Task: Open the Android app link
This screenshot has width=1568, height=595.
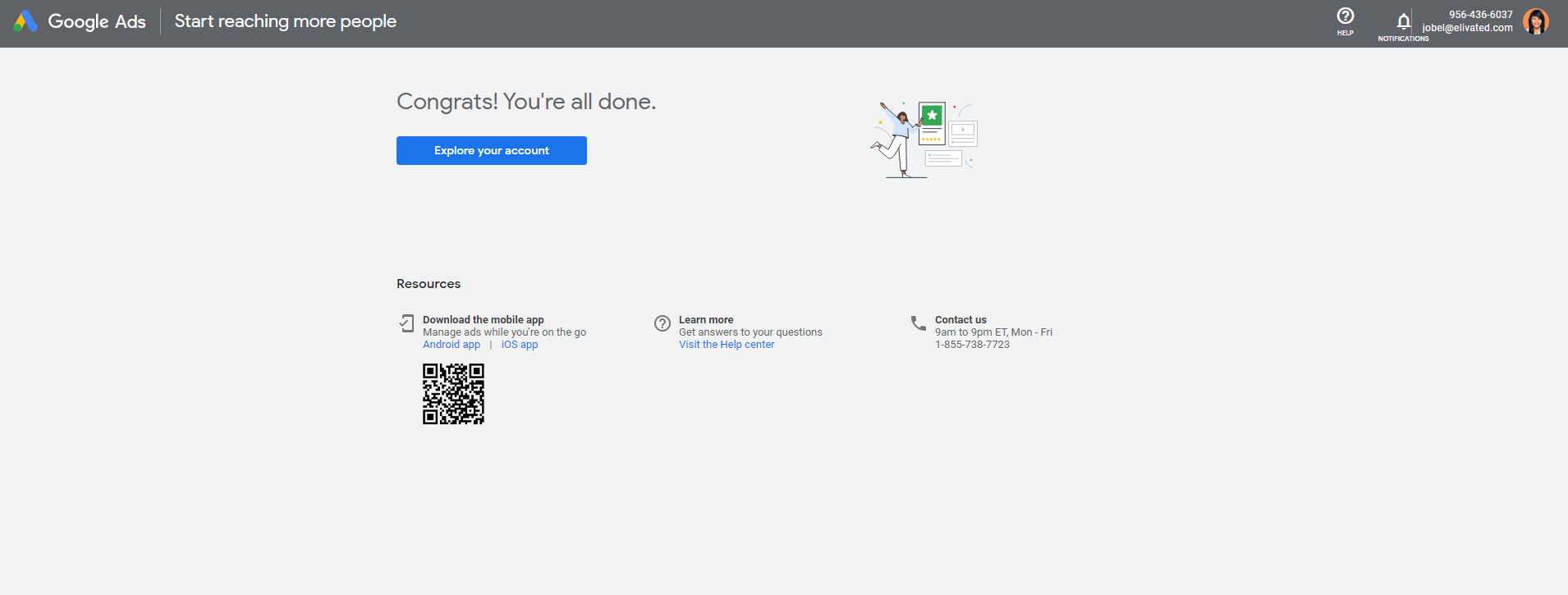Action: click(x=452, y=345)
